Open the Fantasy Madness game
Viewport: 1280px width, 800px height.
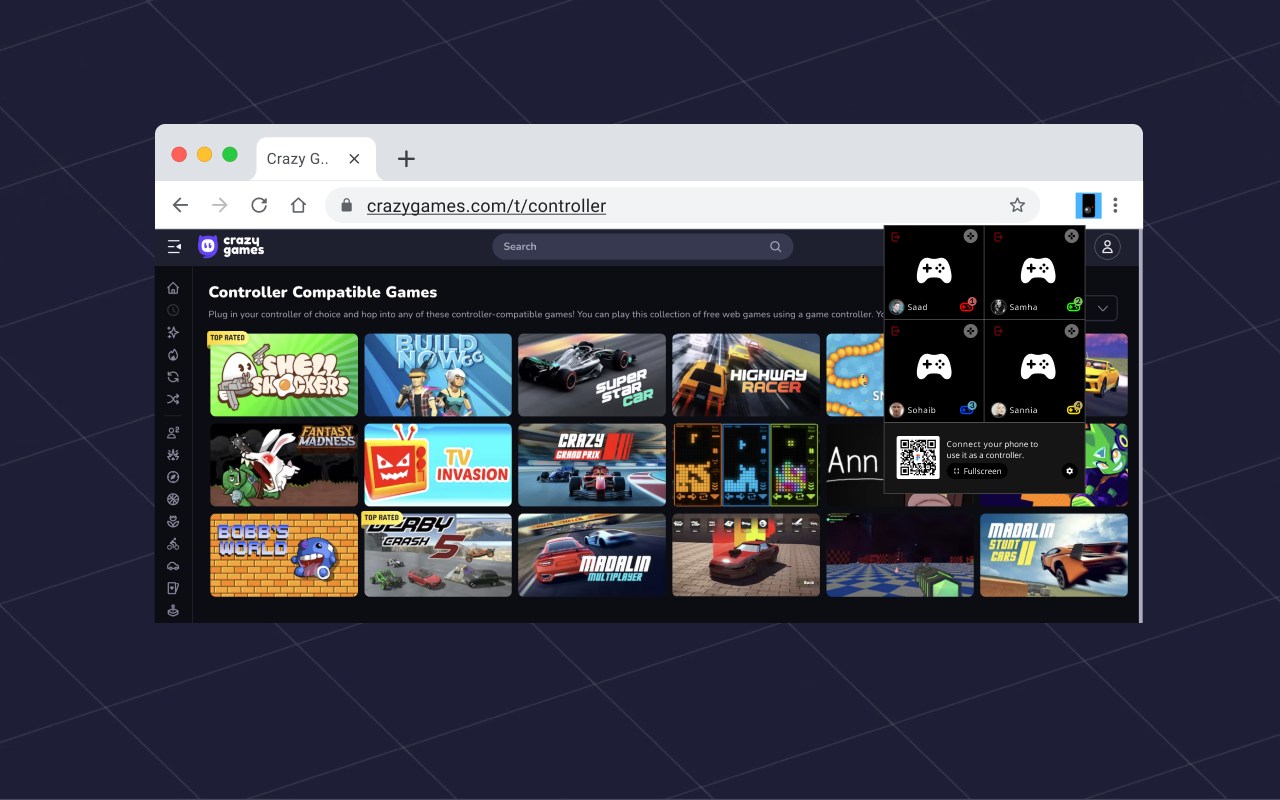[x=284, y=465]
